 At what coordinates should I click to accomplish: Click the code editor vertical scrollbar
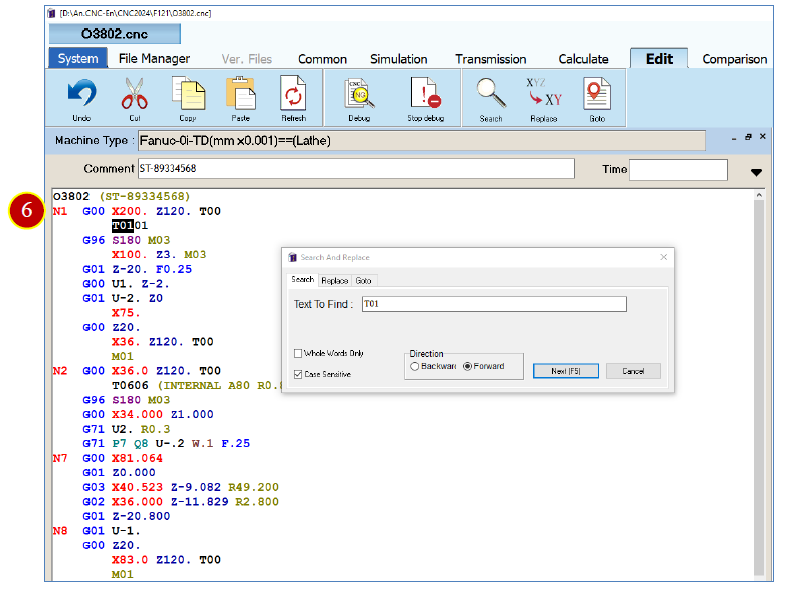click(x=759, y=386)
